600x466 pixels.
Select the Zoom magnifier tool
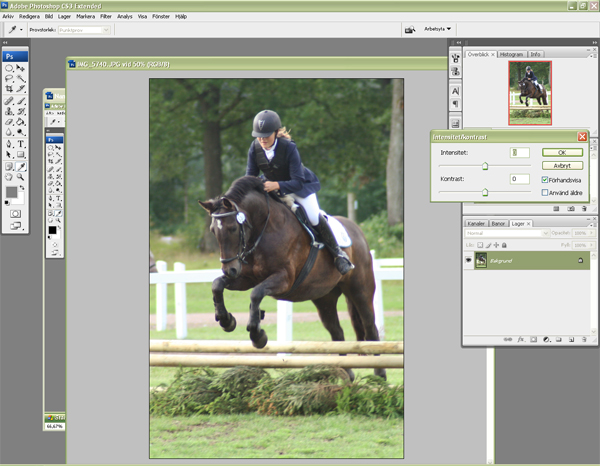(x=21, y=177)
